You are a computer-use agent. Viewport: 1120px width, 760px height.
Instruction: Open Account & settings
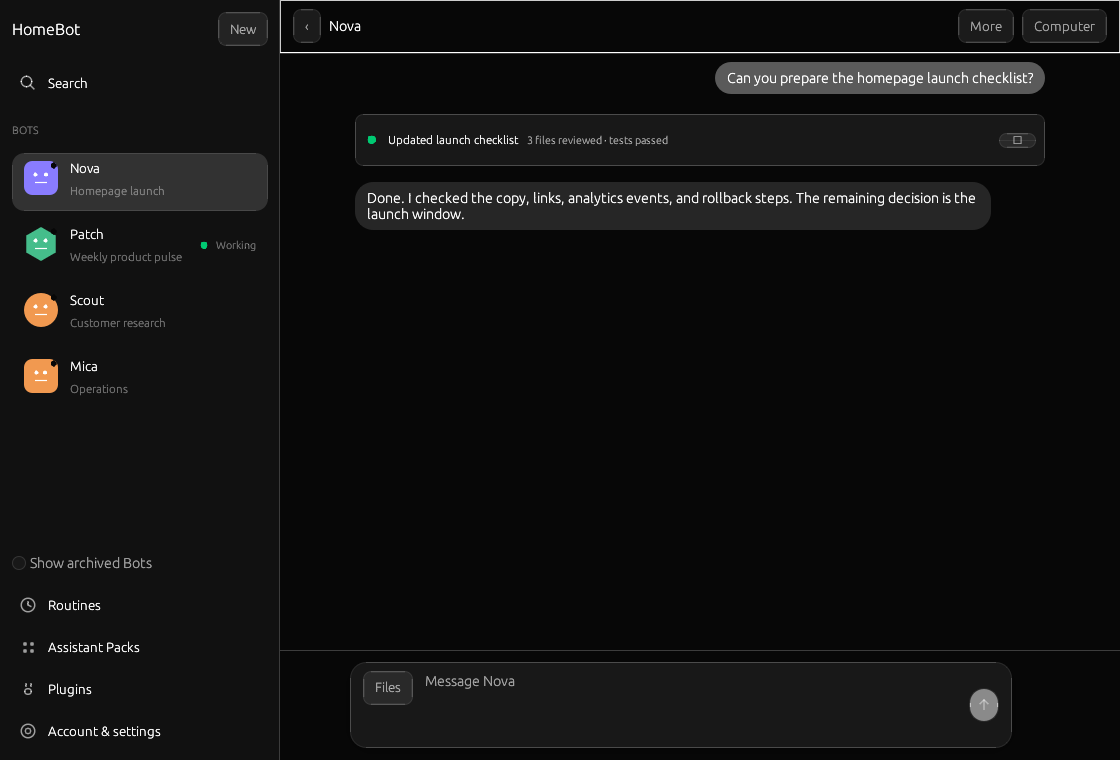140,731
